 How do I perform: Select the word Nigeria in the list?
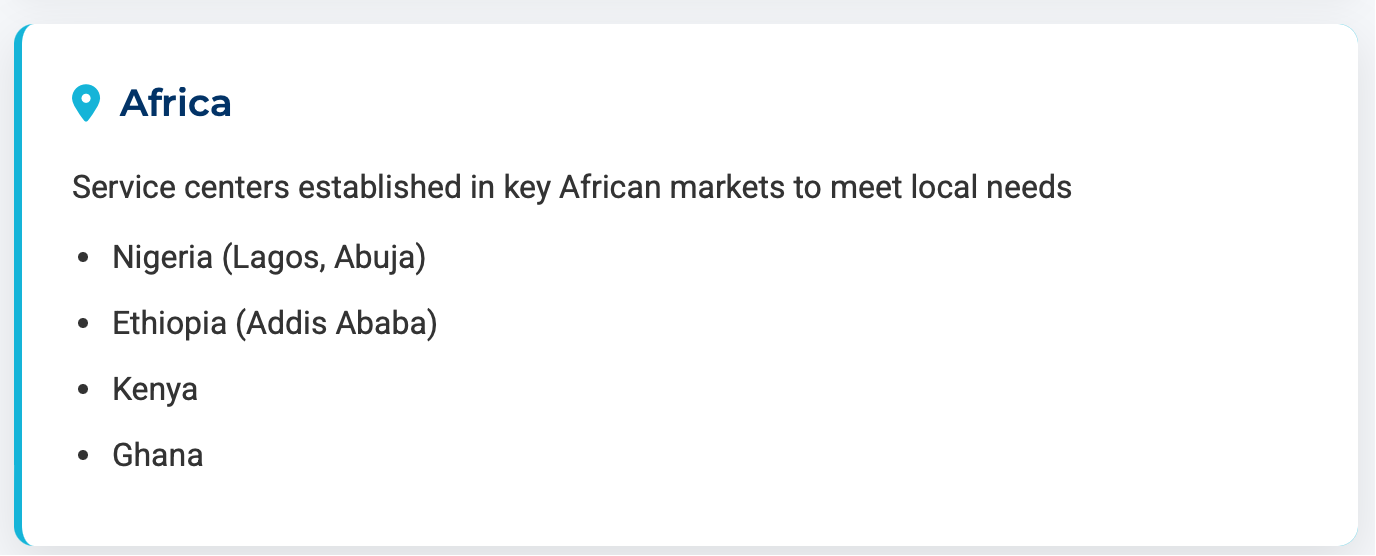(x=163, y=257)
